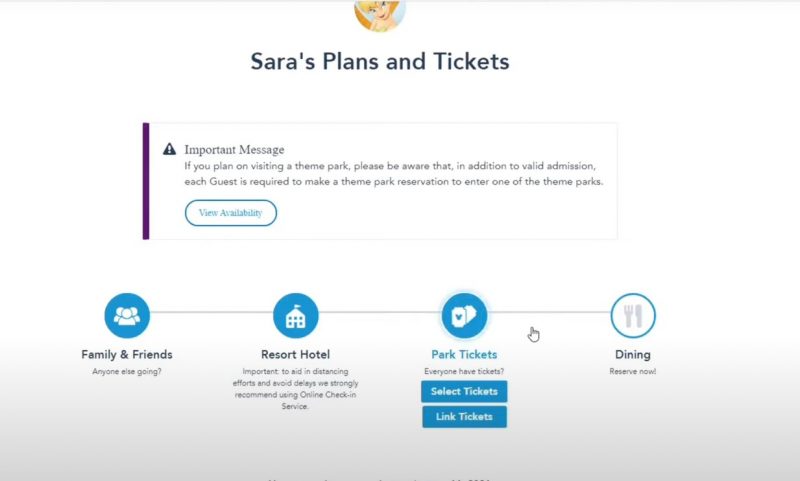This screenshot has width=800, height=481.
Task: Click the Resort Hotel heading
Action: coord(295,355)
